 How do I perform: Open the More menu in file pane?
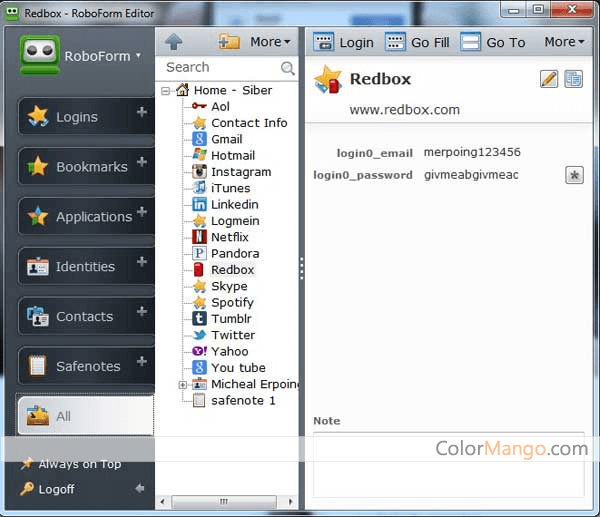(270, 42)
